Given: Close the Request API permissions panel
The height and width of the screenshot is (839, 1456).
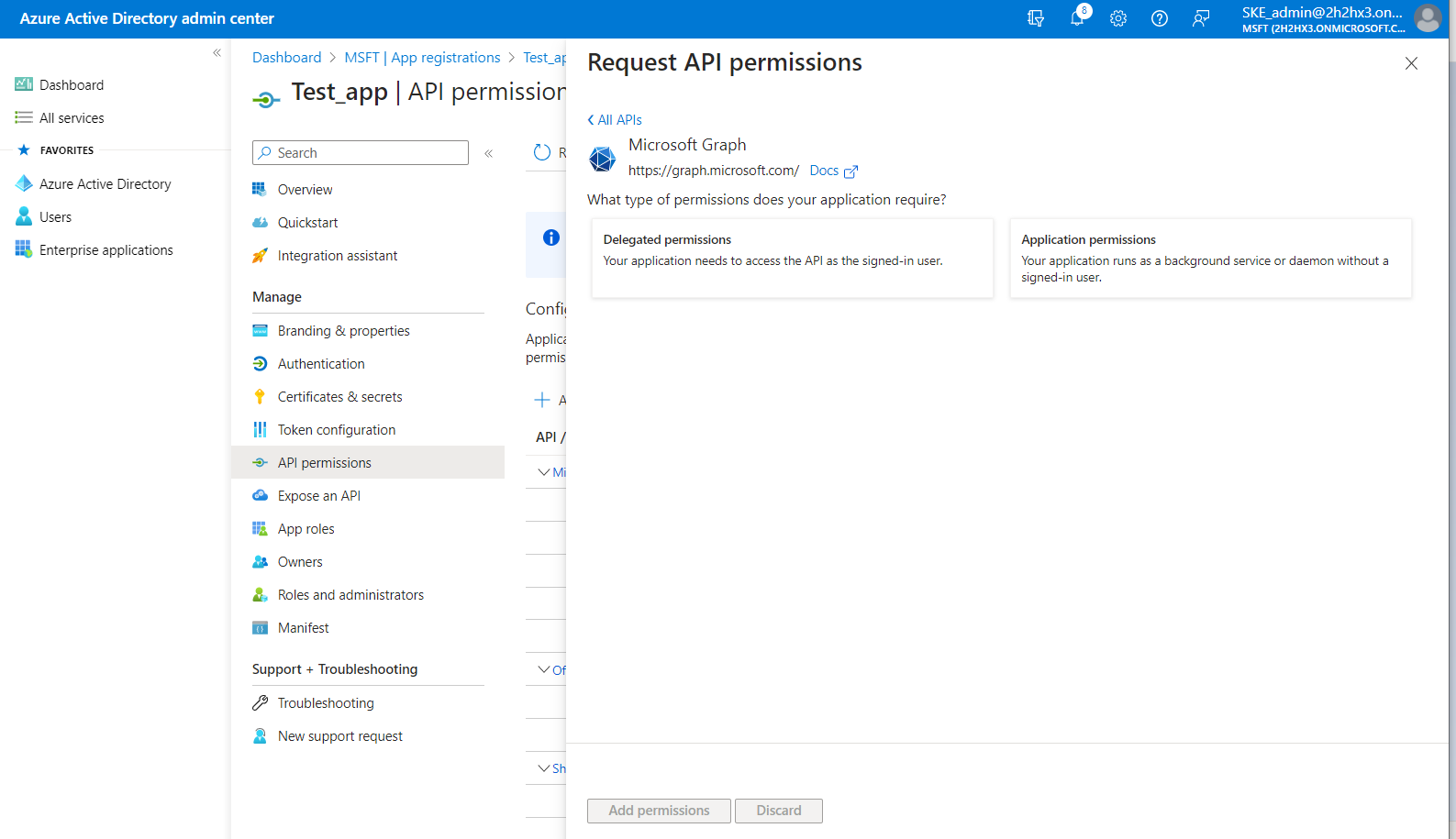Looking at the screenshot, I should tap(1411, 63).
